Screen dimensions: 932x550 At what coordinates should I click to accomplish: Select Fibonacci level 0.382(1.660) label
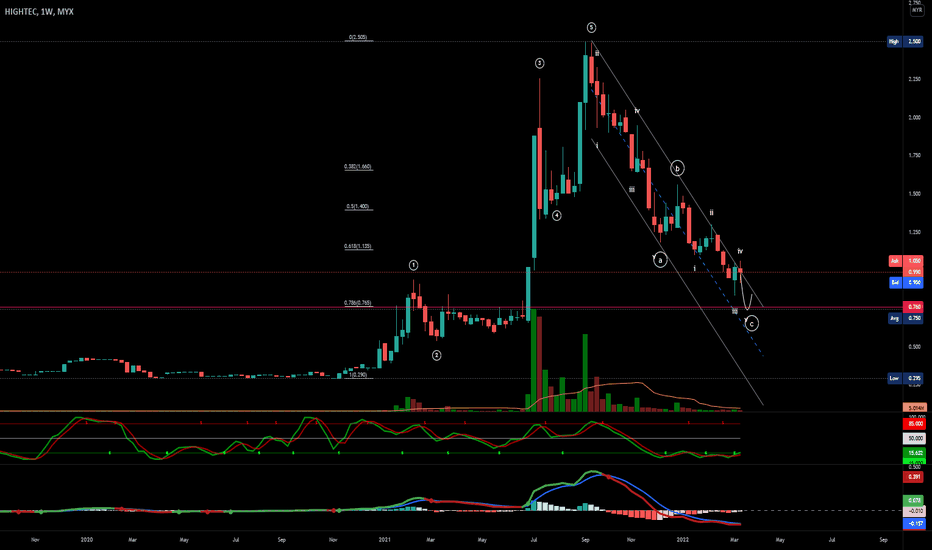pos(358,166)
